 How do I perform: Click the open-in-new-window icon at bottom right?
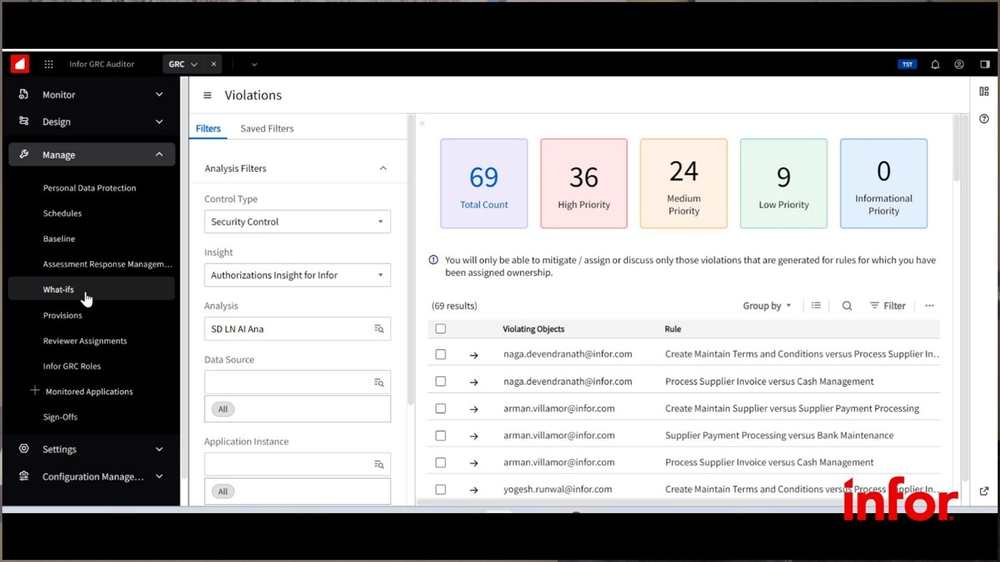click(984, 491)
